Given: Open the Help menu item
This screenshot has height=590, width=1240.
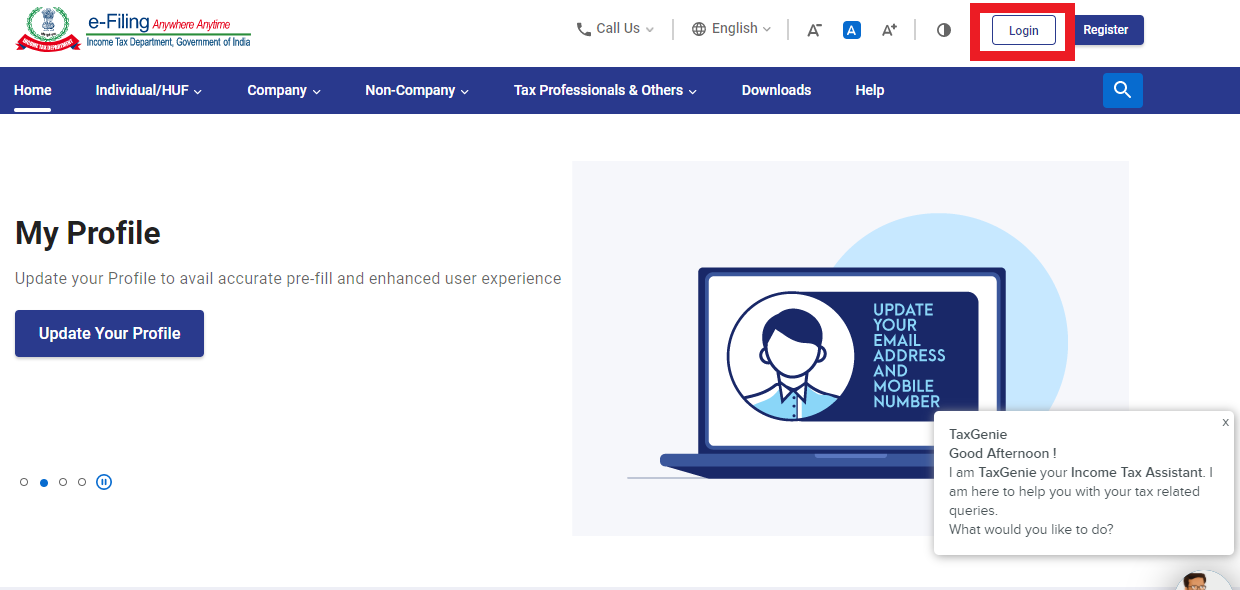Looking at the screenshot, I should 870,90.
